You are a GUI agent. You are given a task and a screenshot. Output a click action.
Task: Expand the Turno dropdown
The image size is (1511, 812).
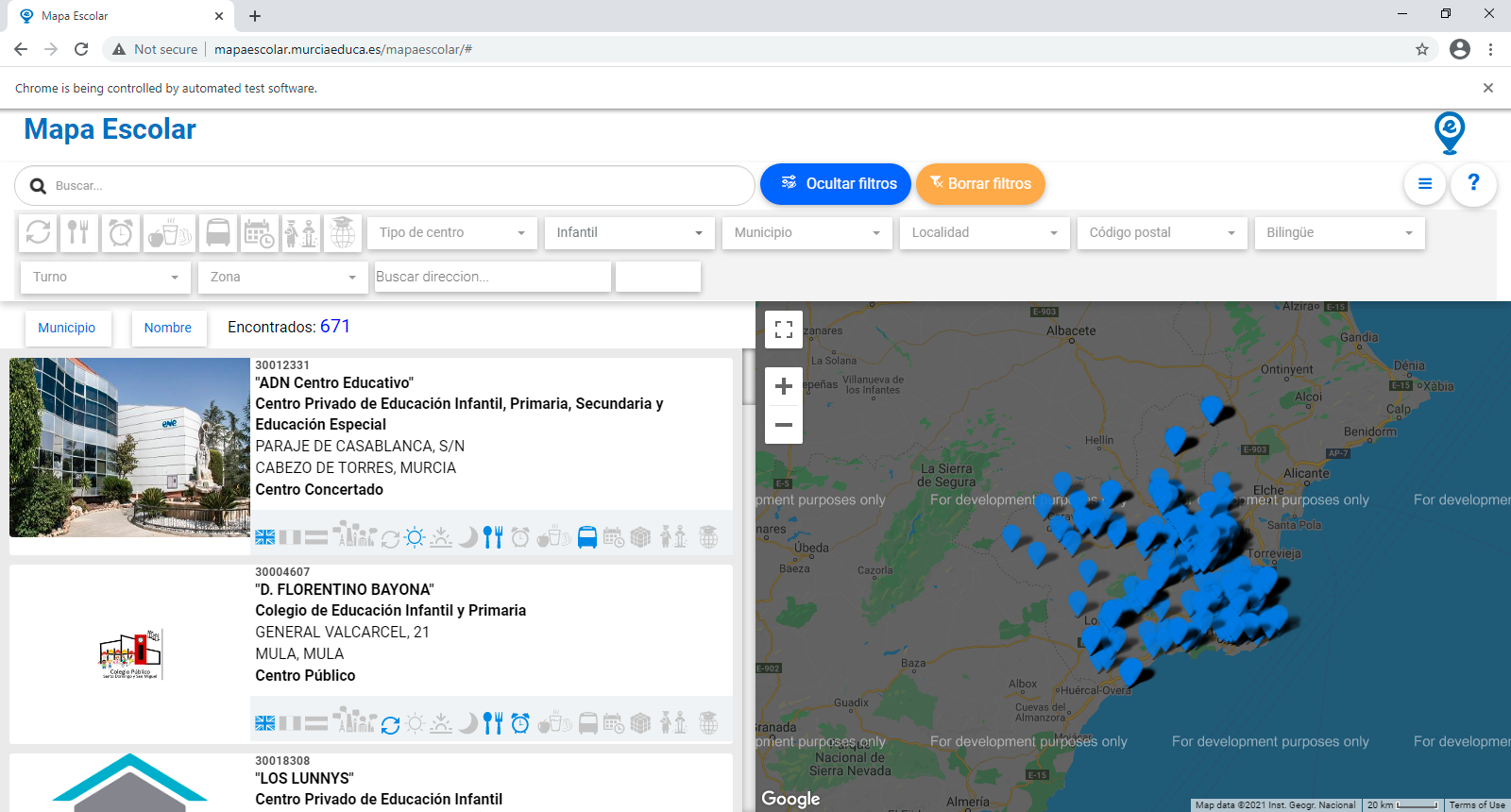point(106,278)
